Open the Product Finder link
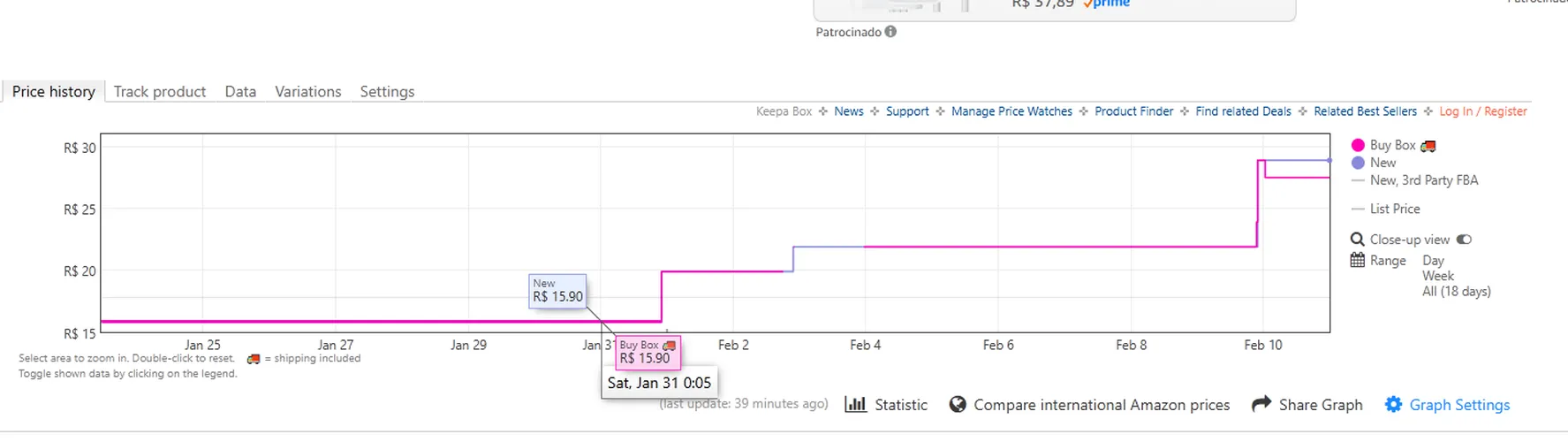The width and height of the screenshot is (1568, 442). (x=1133, y=111)
